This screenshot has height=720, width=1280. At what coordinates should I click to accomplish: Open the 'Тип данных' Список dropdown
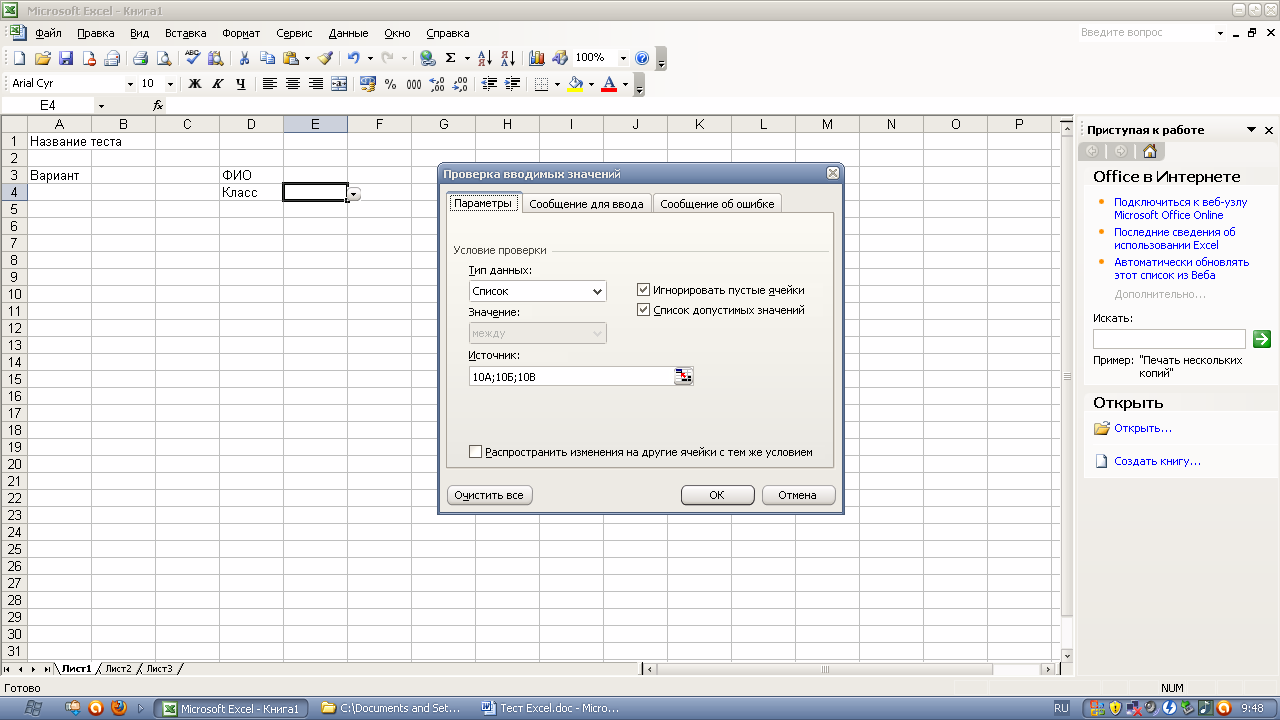pos(597,291)
